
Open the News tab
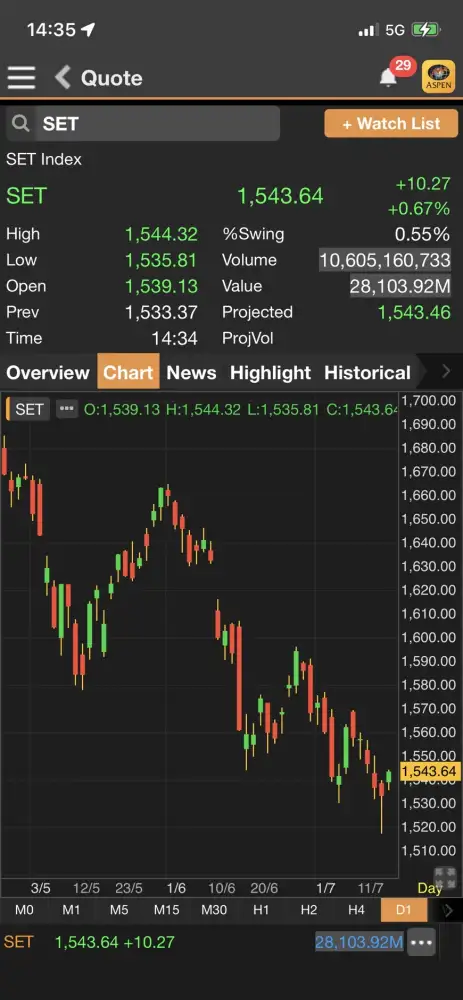point(191,373)
